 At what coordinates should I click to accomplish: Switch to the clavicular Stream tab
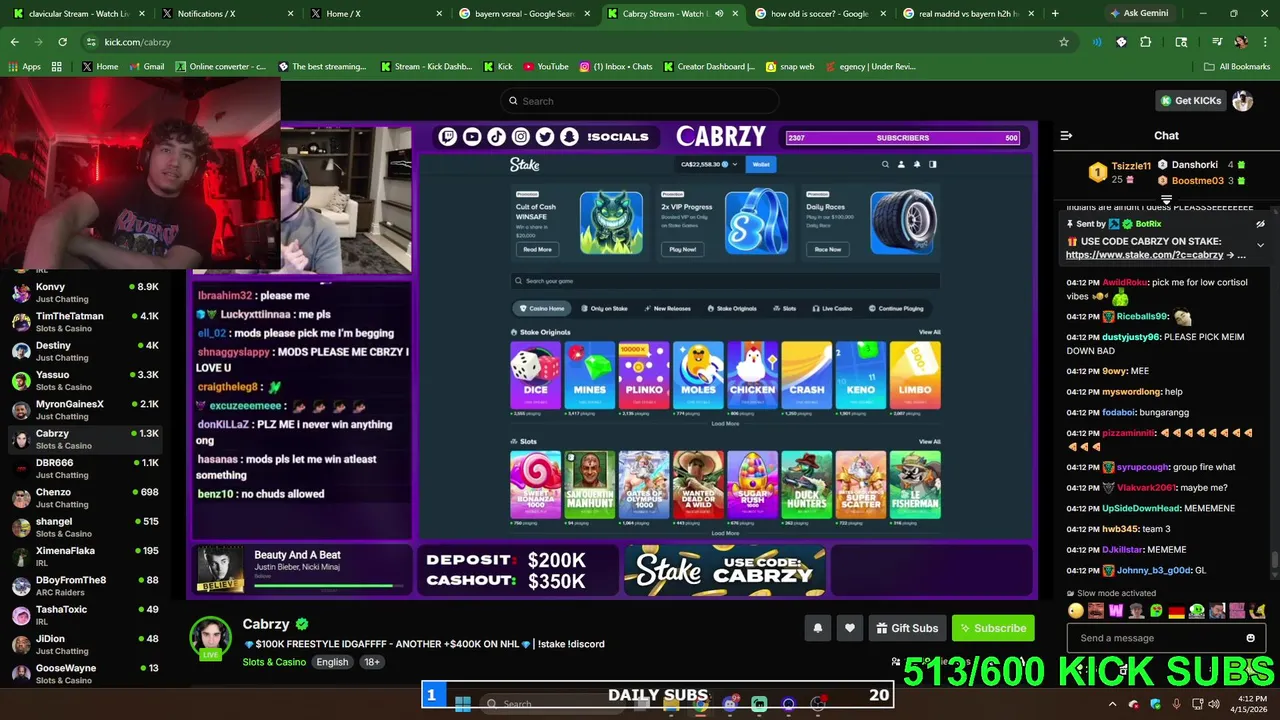(x=78, y=14)
